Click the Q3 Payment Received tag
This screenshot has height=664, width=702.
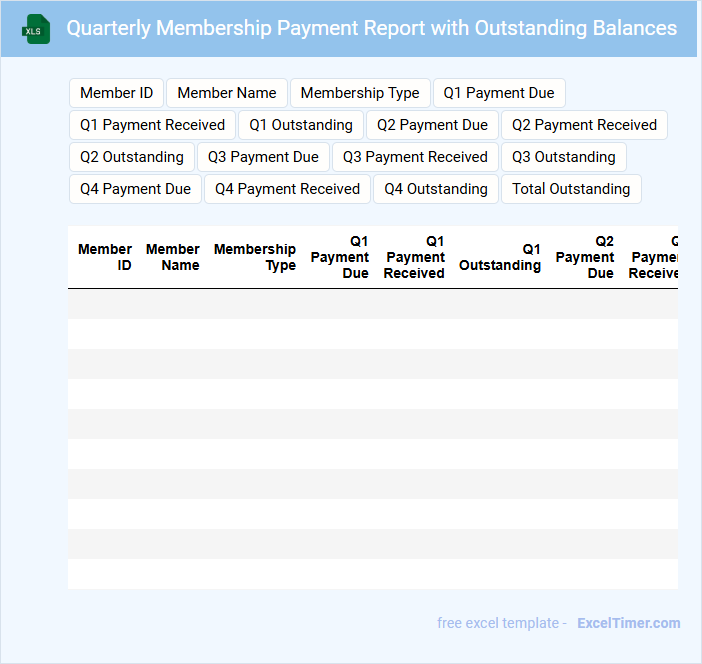click(415, 157)
